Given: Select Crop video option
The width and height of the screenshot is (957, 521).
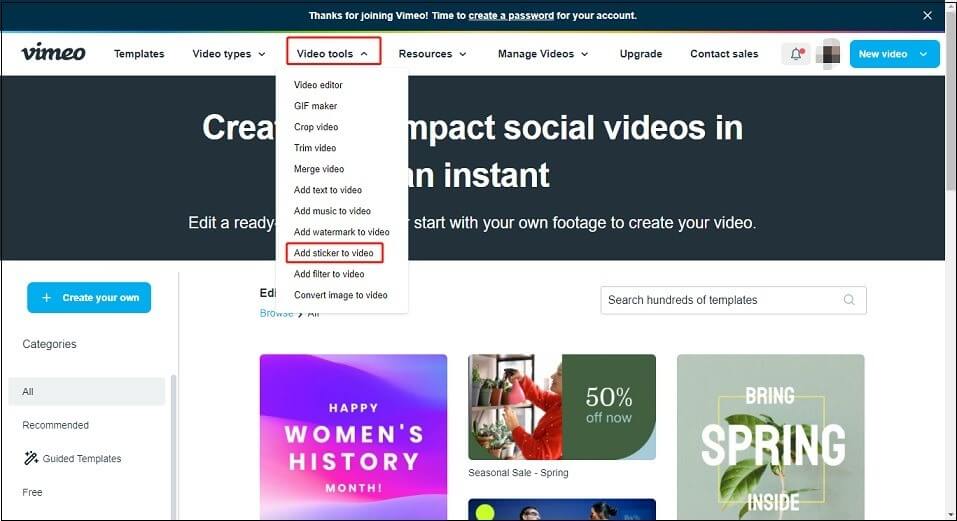Looking at the screenshot, I should (x=316, y=127).
